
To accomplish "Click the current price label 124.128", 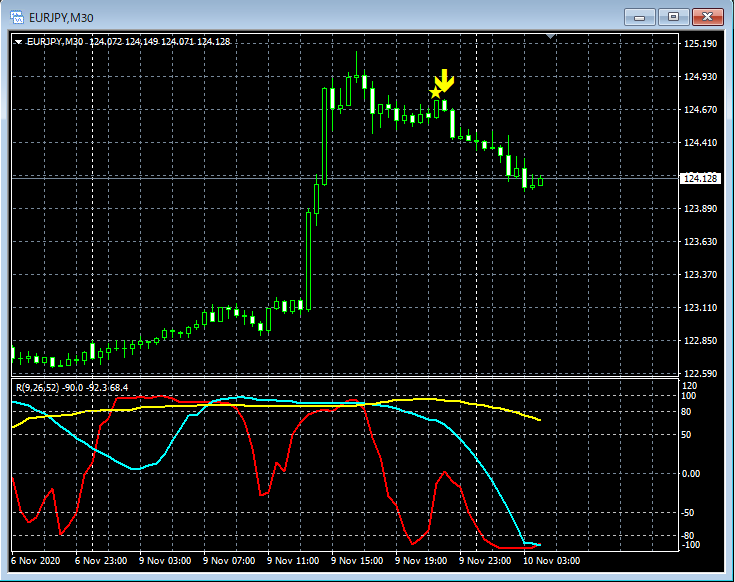I will pos(700,178).
